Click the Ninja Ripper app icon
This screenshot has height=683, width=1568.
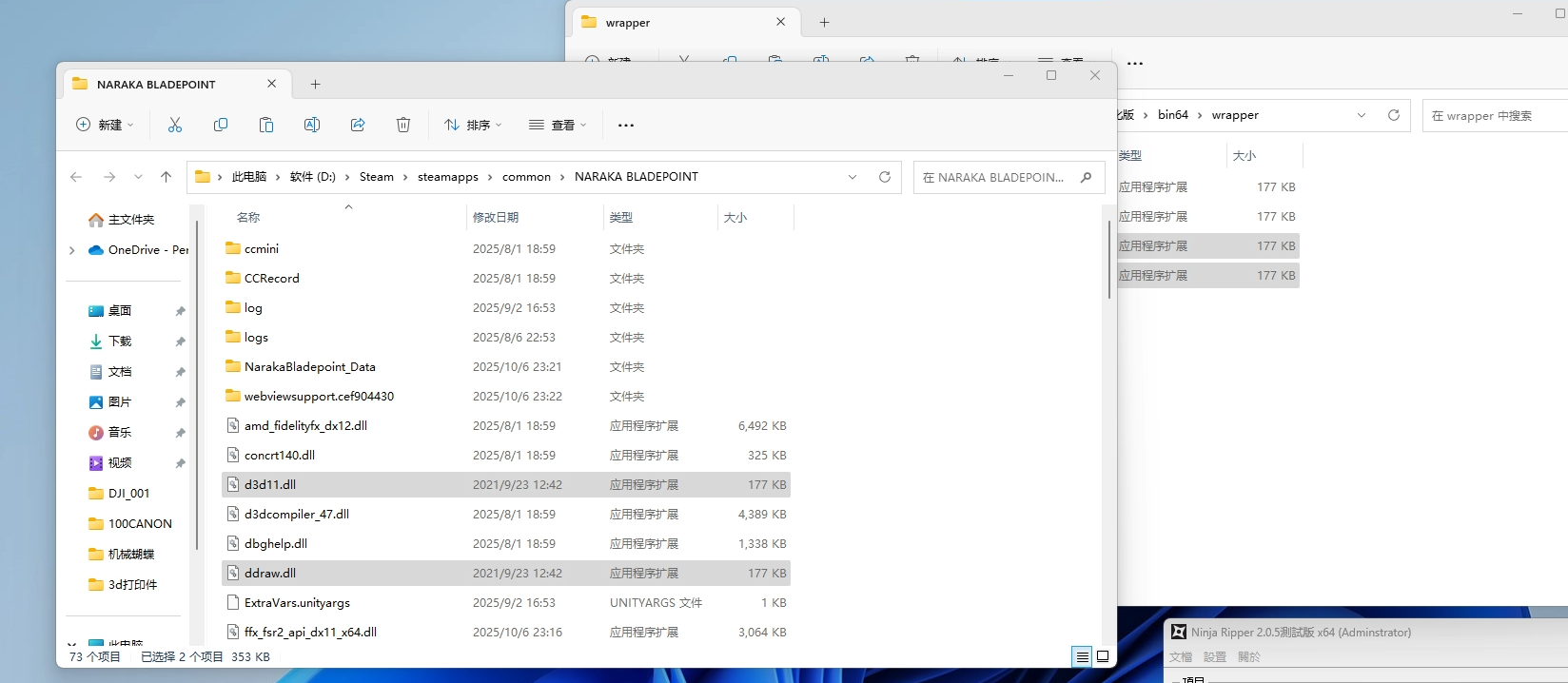(x=1179, y=632)
